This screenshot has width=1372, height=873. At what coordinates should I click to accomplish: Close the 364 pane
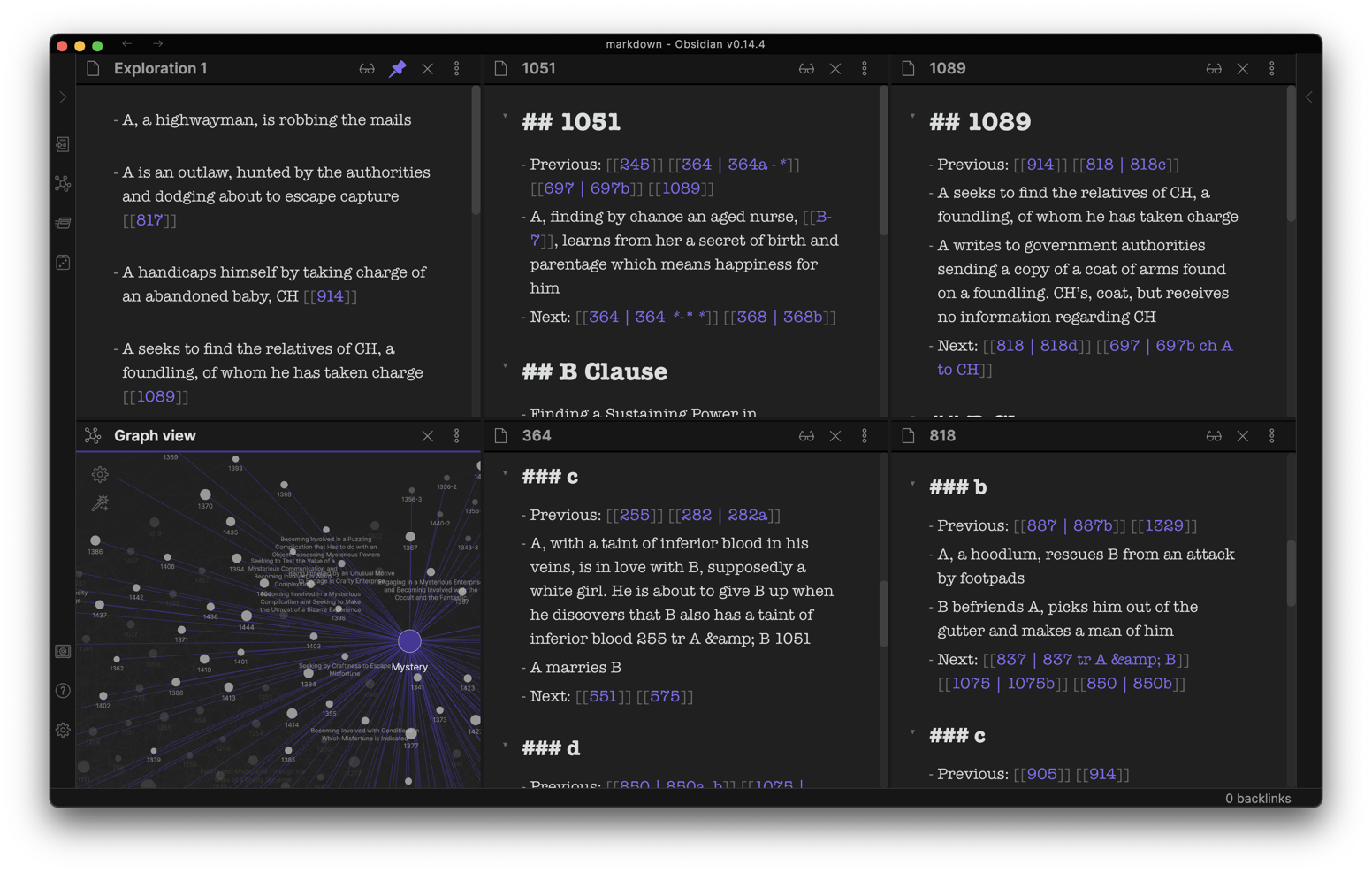point(835,436)
